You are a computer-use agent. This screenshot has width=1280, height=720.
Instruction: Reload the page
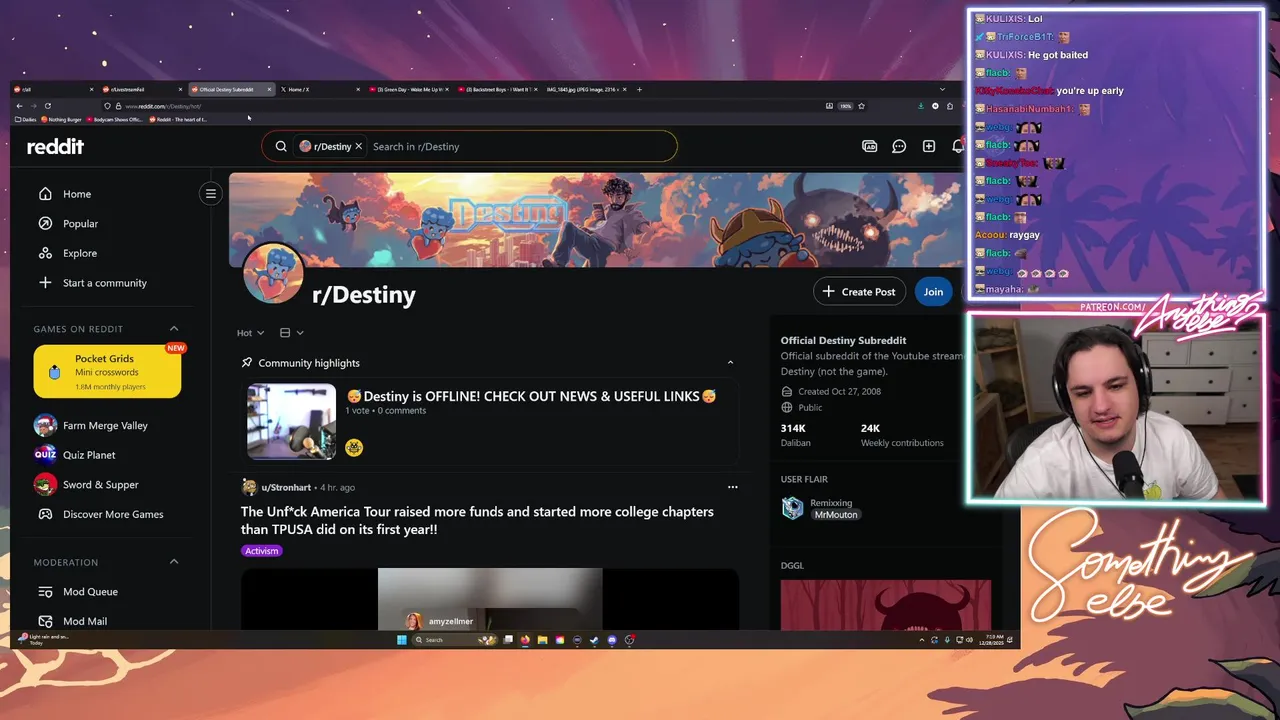47,106
